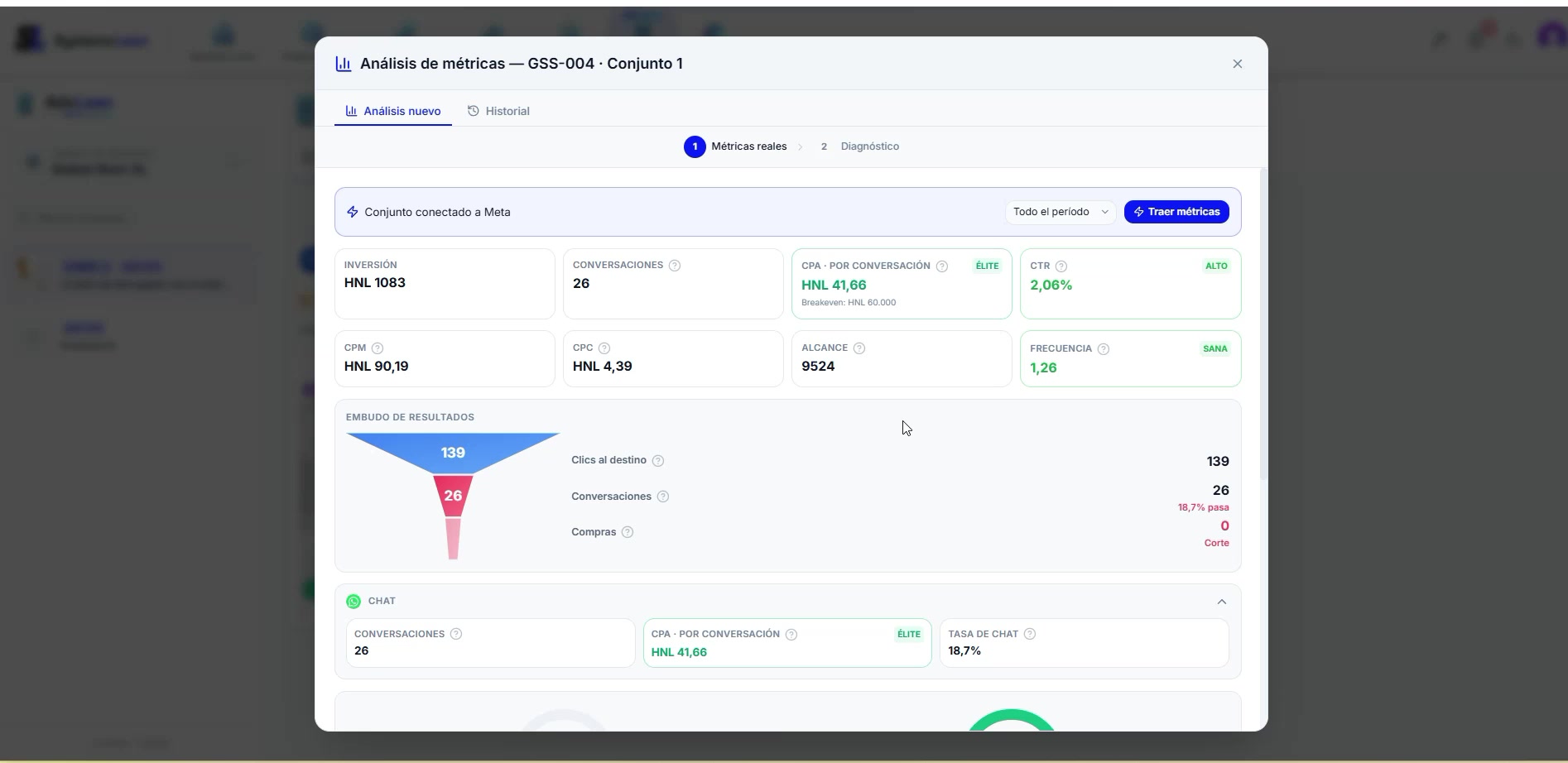The width and height of the screenshot is (1568, 763).
Task: Click help icon in CHAT Conversaciones card
Action: pyautogui.click(x=456, y=634)
